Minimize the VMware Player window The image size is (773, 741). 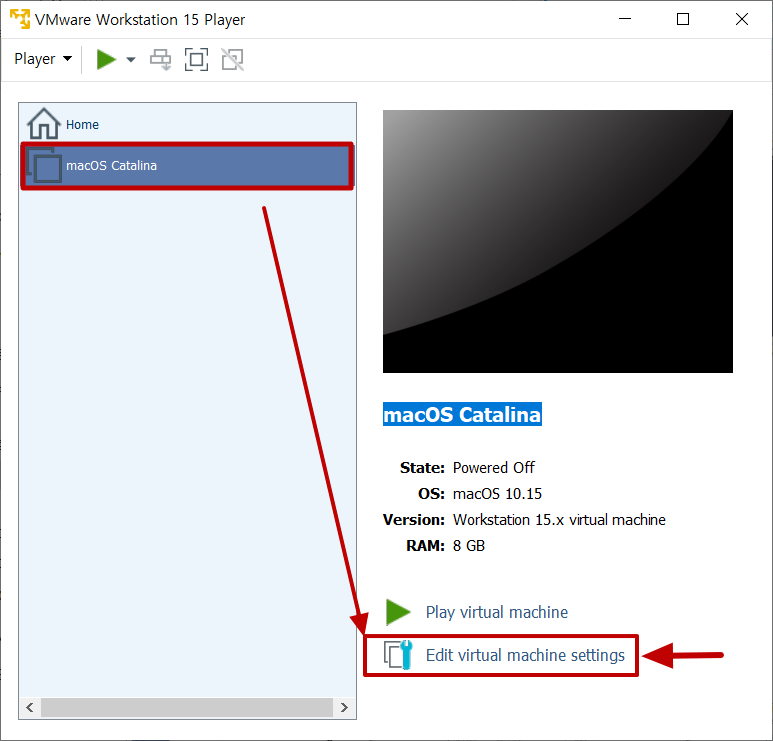click(x=625, y=19)
